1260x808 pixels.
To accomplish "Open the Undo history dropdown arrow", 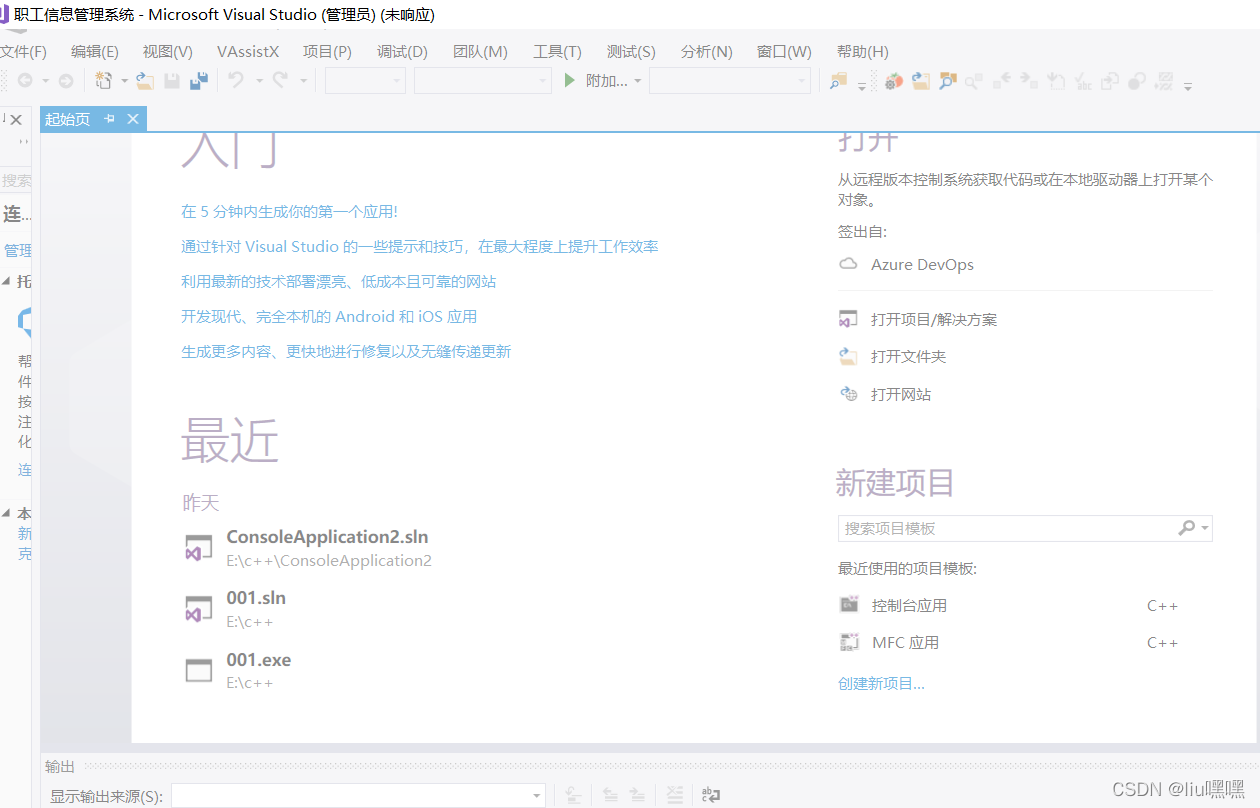I will [258, 81].
